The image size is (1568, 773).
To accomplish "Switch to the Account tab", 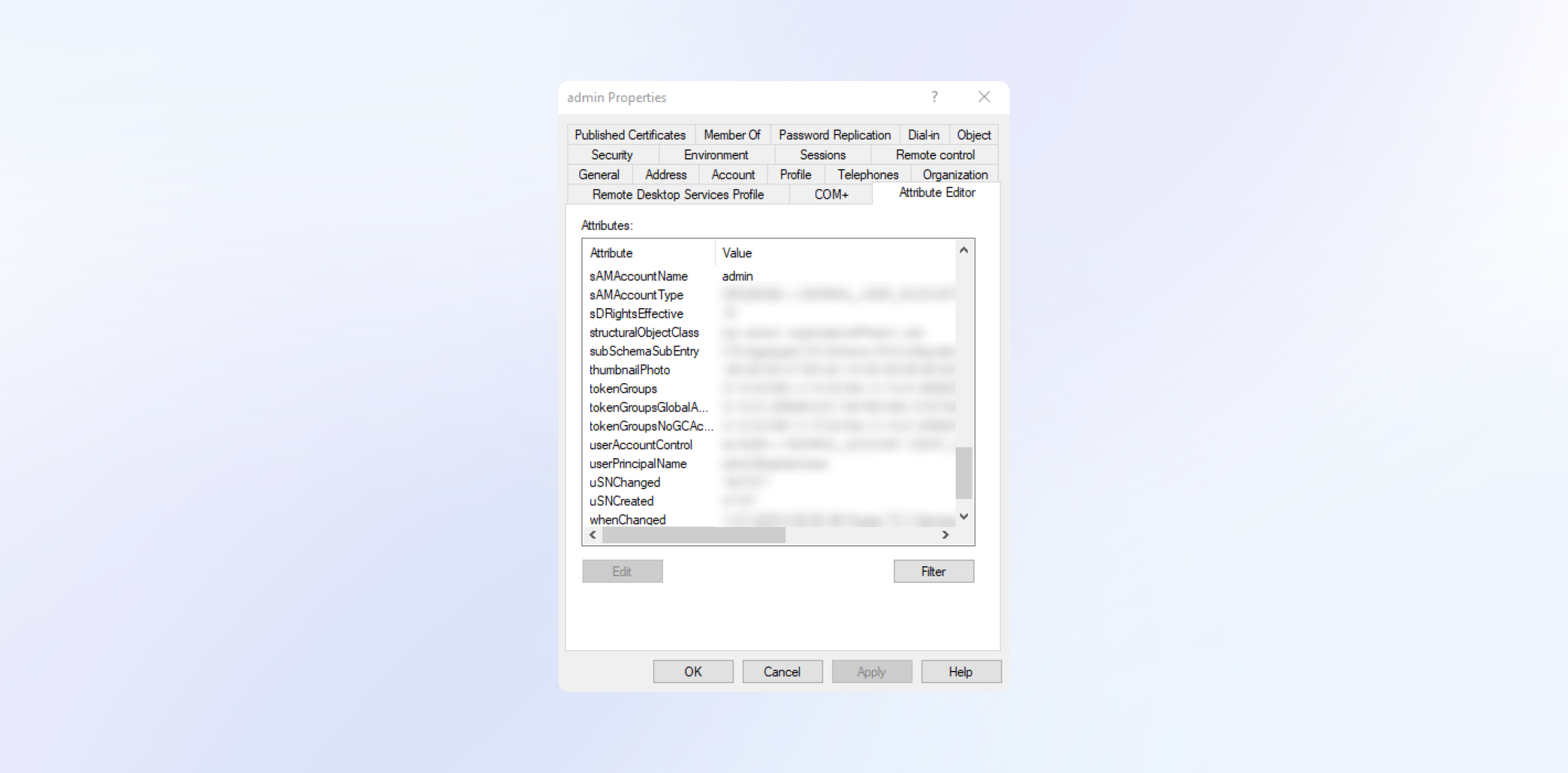I will (733, 174).
